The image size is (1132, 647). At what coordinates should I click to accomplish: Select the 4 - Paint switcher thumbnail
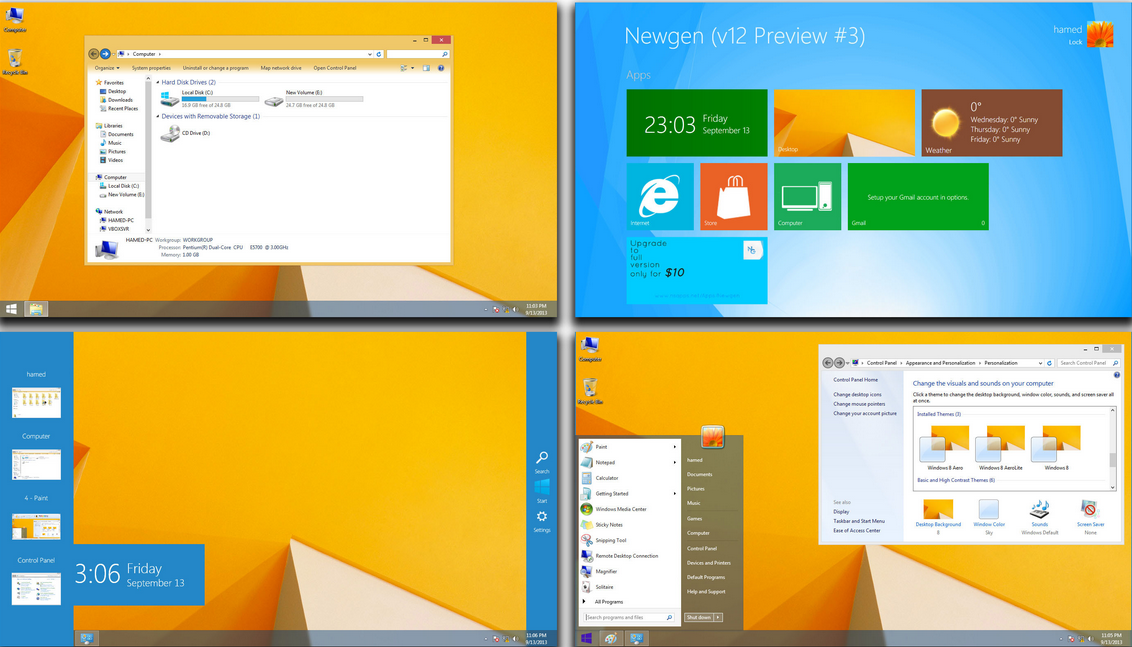(36, 526)
